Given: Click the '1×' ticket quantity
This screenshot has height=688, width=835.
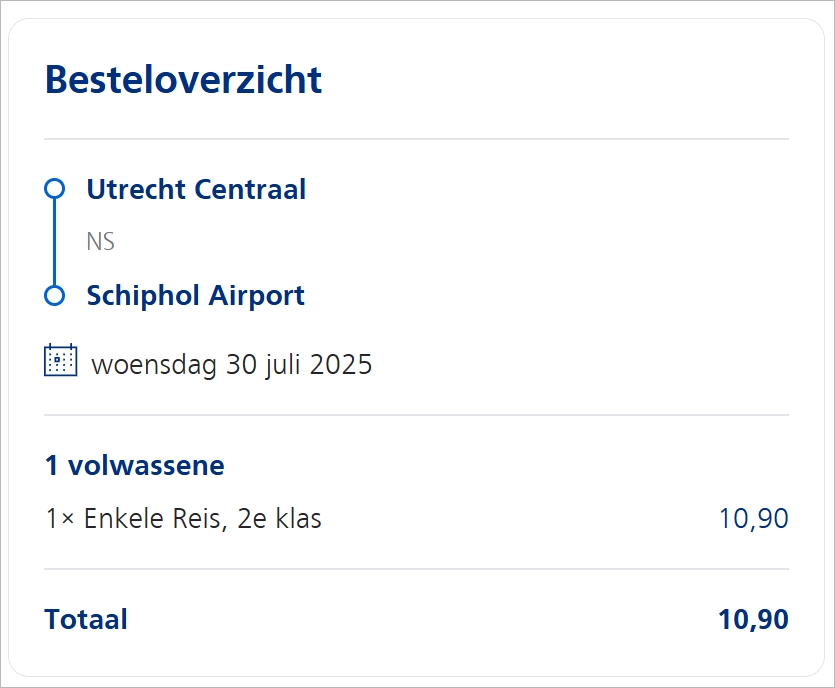Looking at the screenshot, I should pyautogui.click(x=61, y=519).
